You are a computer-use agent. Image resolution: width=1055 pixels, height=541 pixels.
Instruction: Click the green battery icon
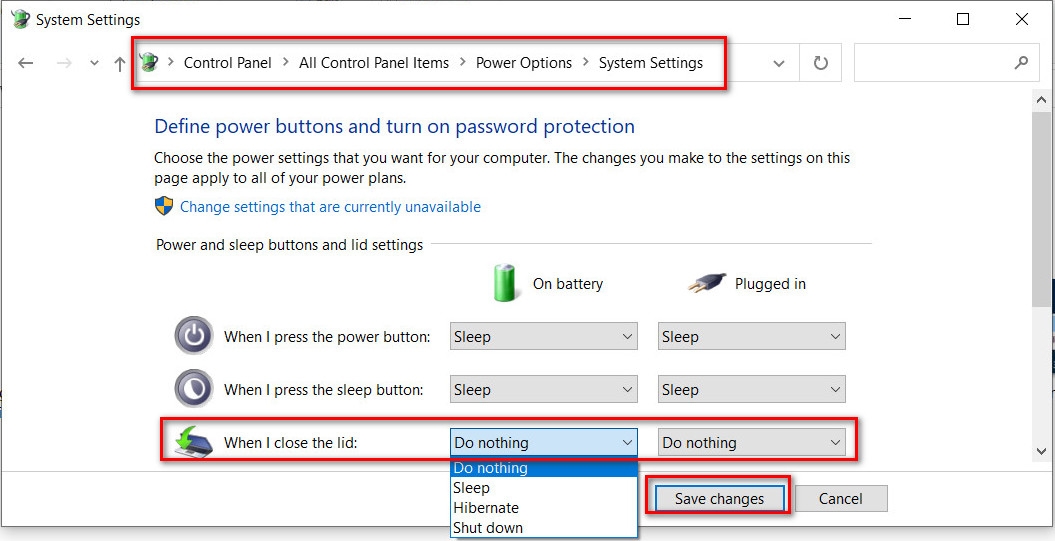coord(508,283)
